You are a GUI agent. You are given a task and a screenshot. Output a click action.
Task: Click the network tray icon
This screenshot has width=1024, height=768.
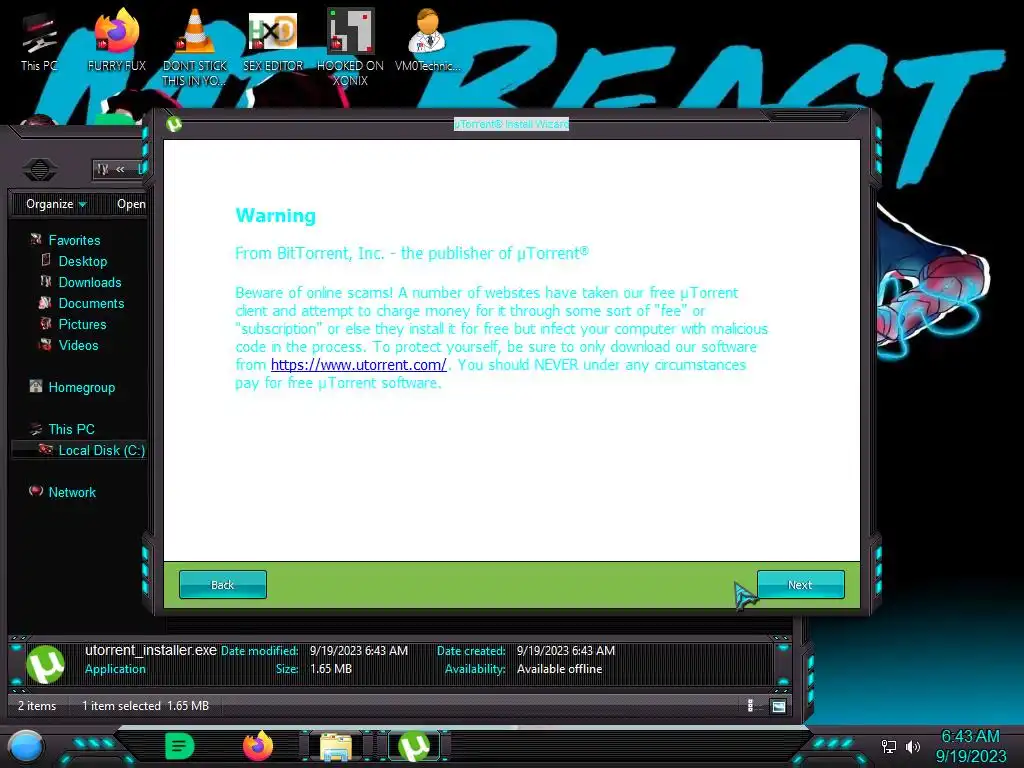coord(889,746)
